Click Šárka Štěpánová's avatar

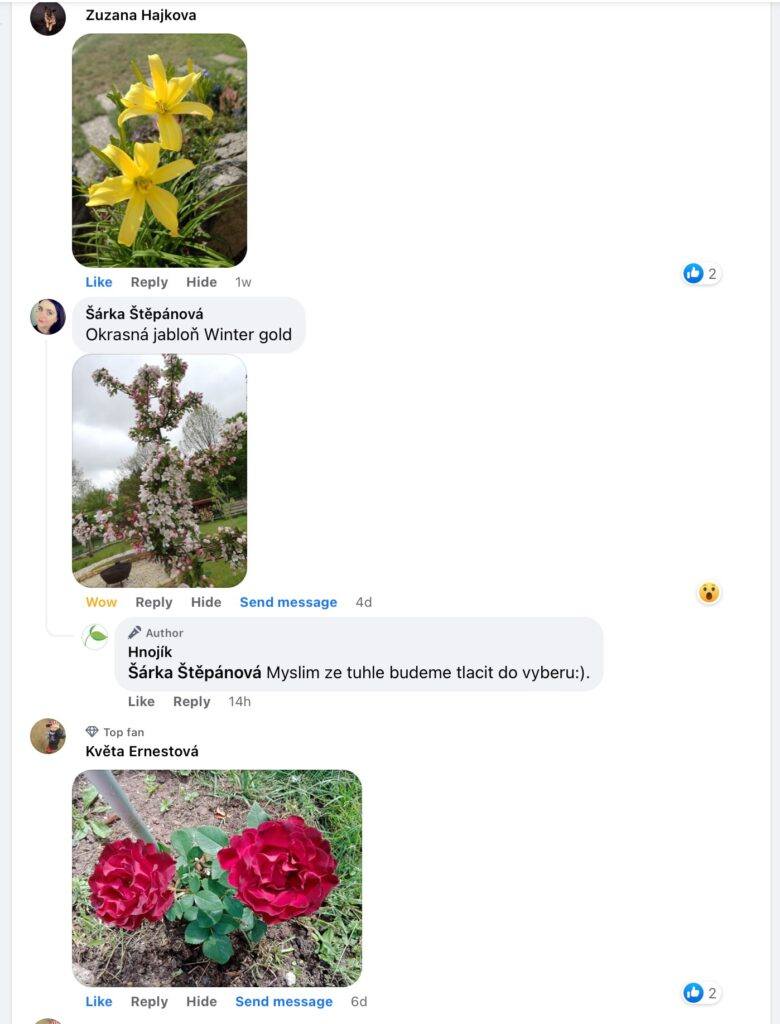coord(48,316)
